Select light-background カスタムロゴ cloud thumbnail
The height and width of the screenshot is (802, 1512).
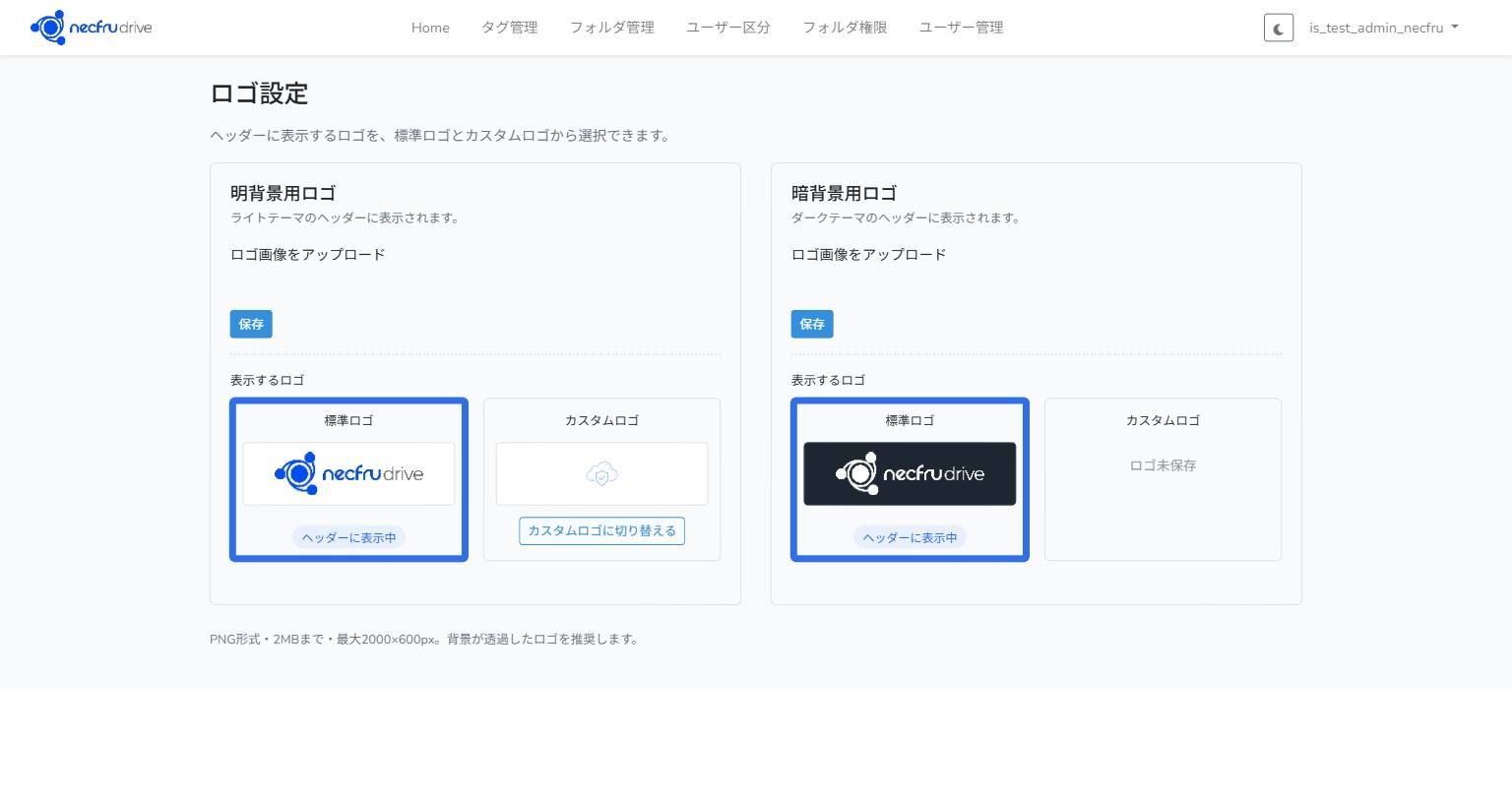point(601,473)
